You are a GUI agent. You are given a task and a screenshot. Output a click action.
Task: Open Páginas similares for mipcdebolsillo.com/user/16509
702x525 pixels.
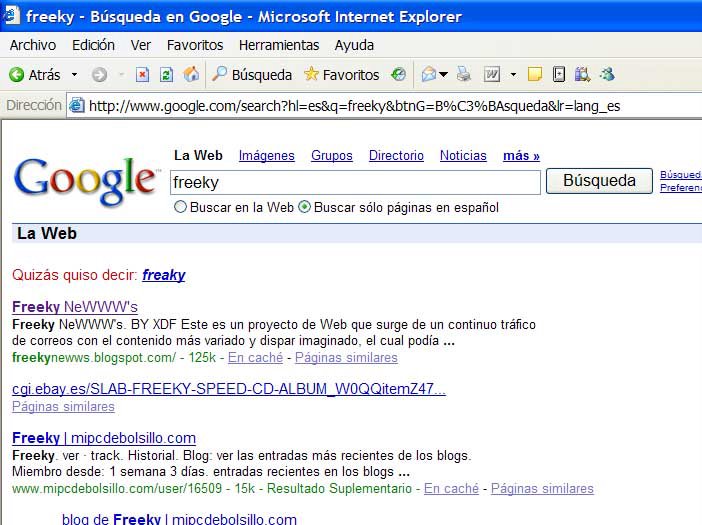click(542, 488)
